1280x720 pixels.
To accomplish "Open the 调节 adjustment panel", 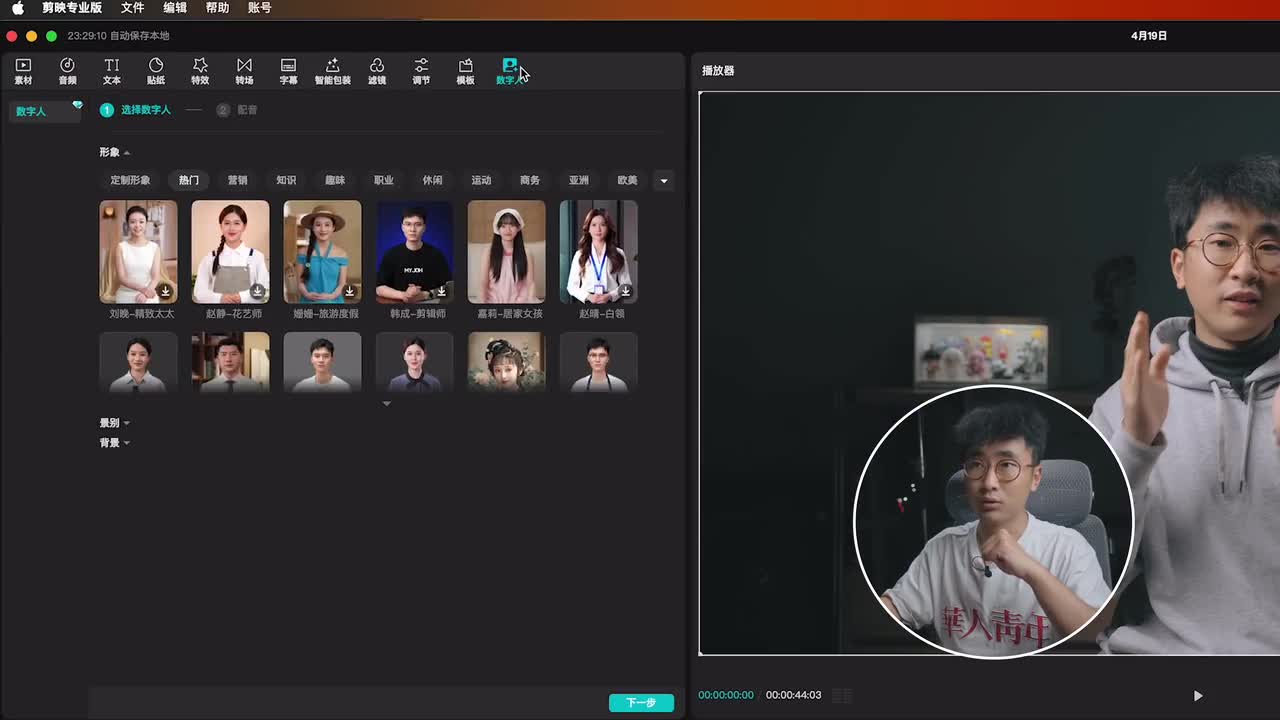I will [421, 71].
